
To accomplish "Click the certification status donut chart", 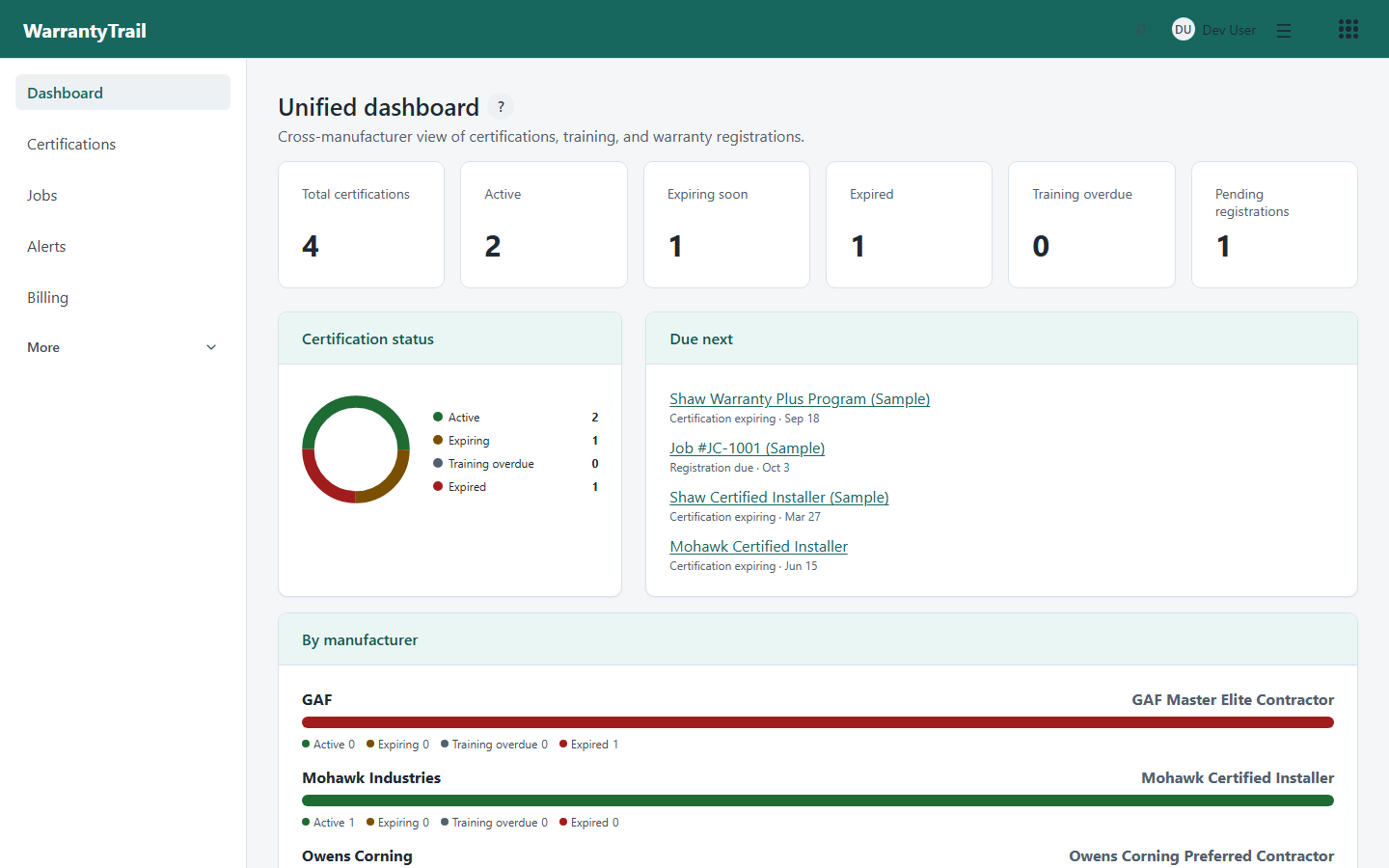I will pyautogui.click(x=356, y=449).
